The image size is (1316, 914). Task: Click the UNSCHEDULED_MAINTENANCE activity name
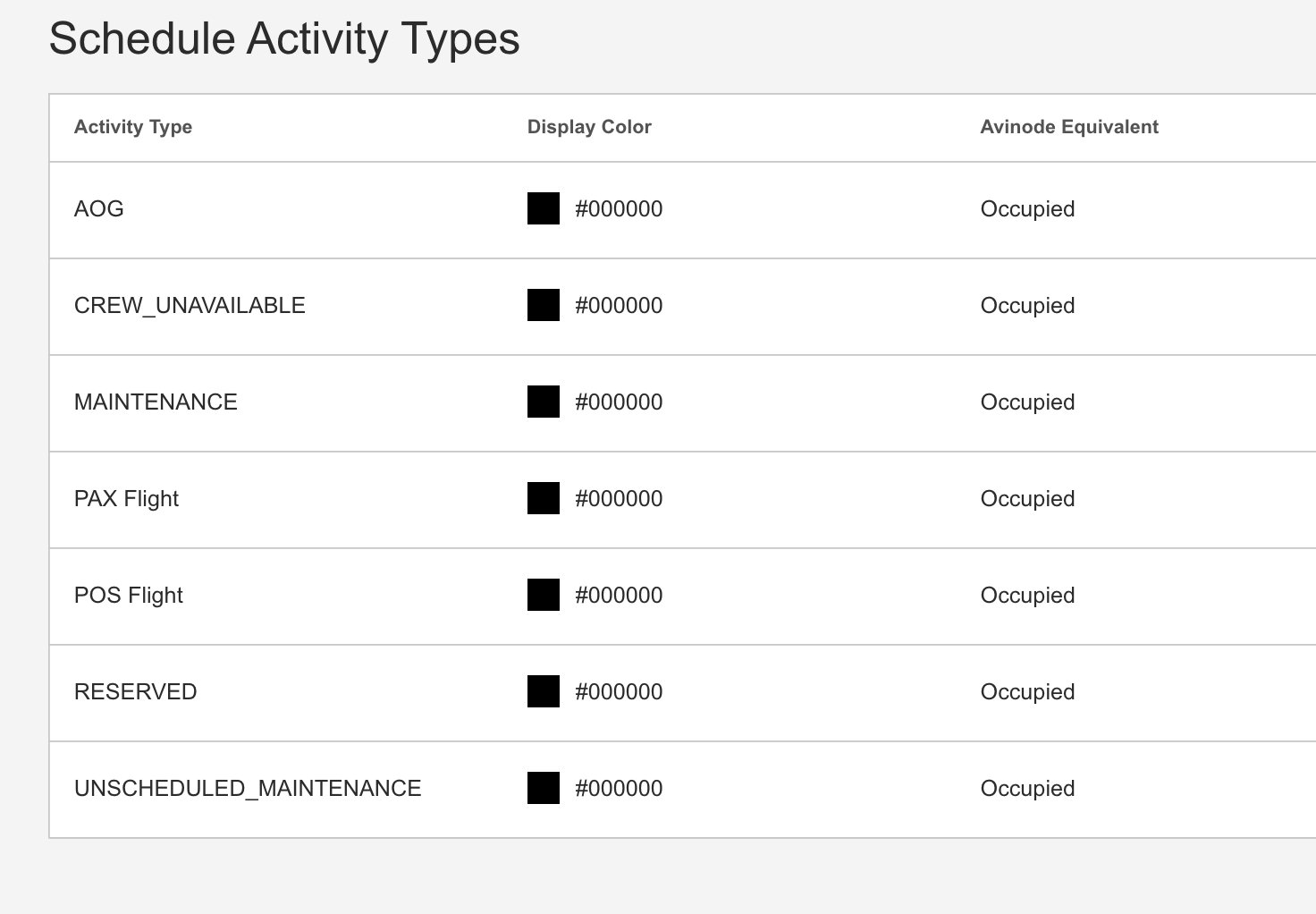click(248, 788)
